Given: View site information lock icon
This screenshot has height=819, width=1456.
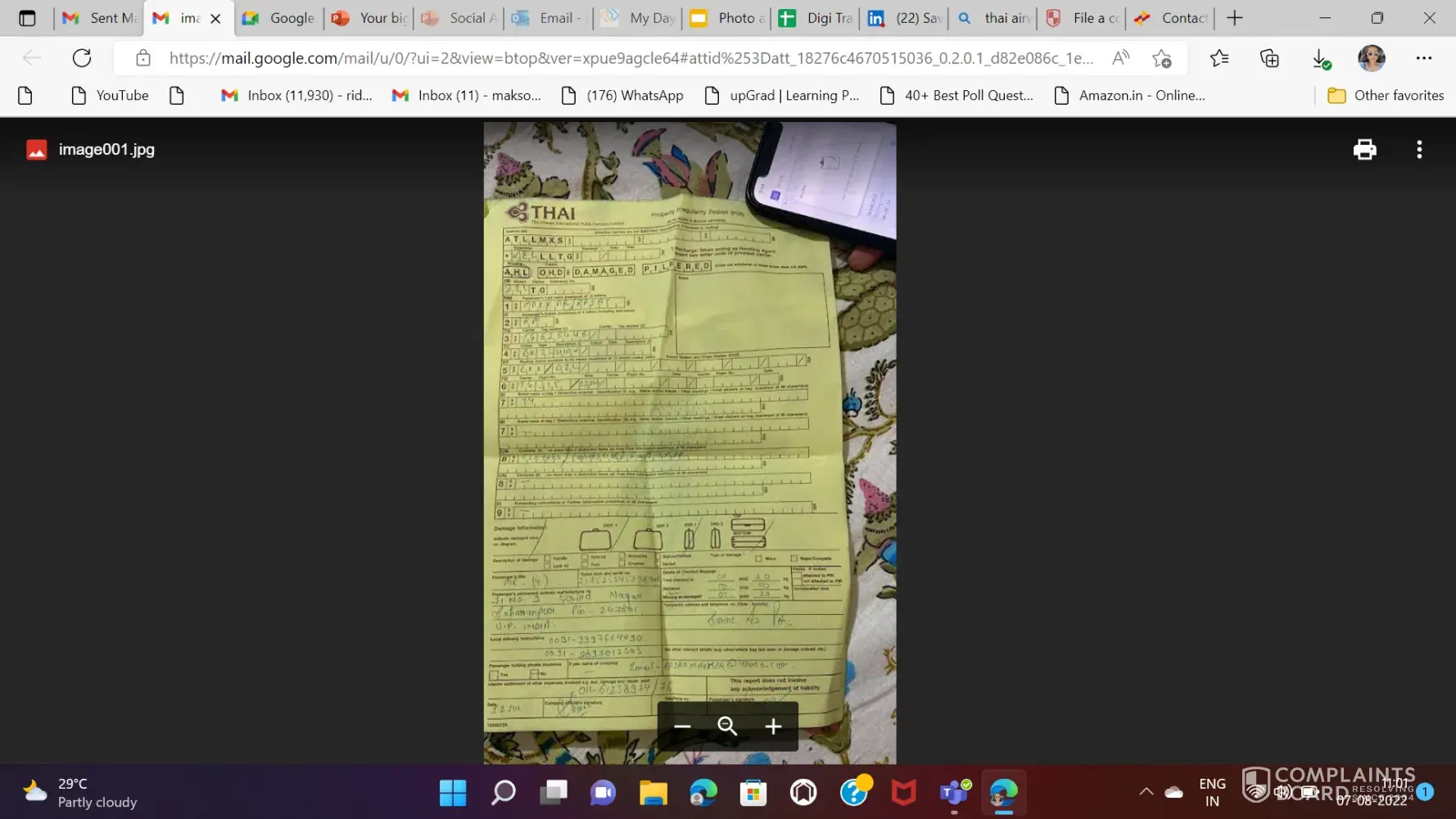Looking at the screenshot, I should (x=143, y=58).
